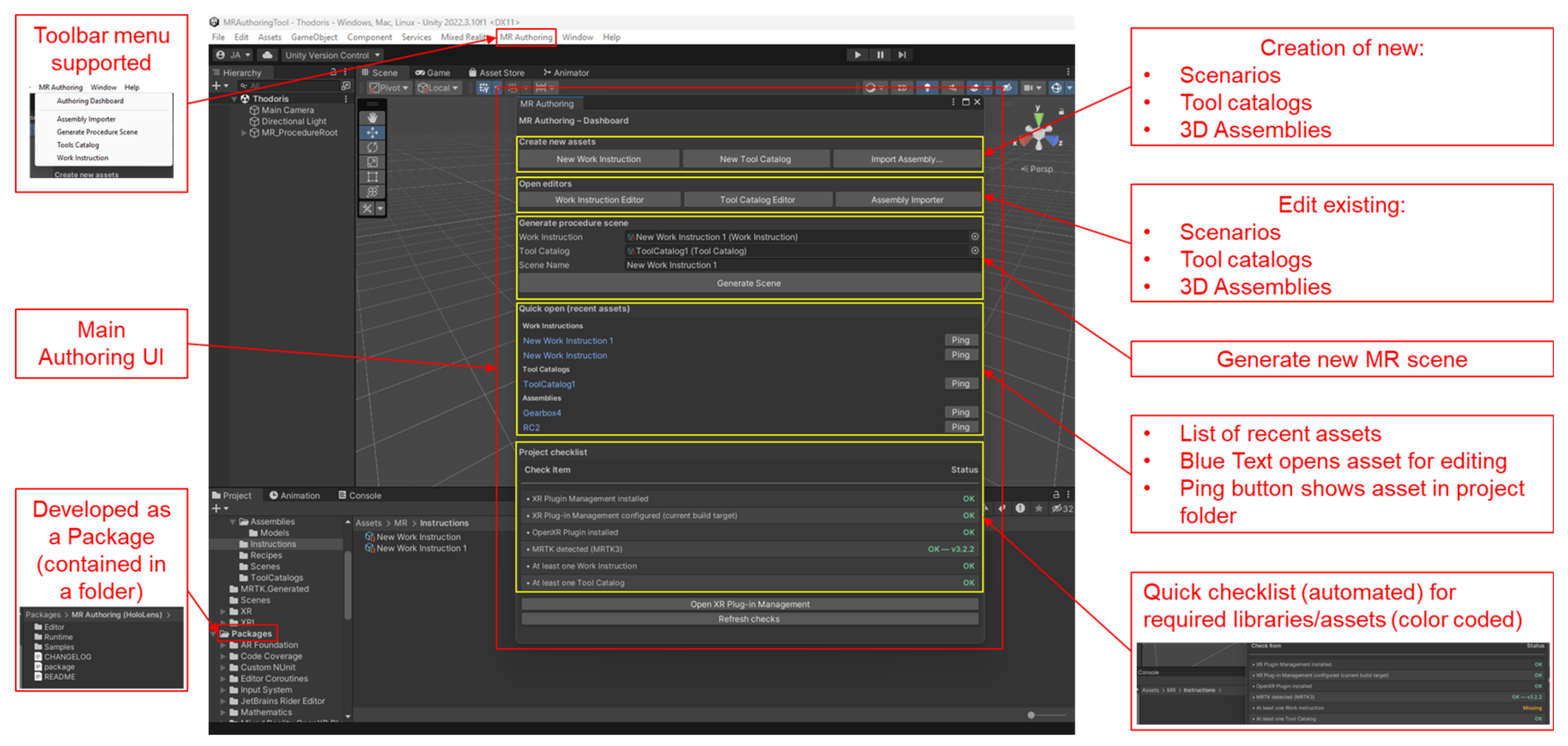Open the GameObject menu
Viewport: 1568px width, 746px height.
[314, 37]
